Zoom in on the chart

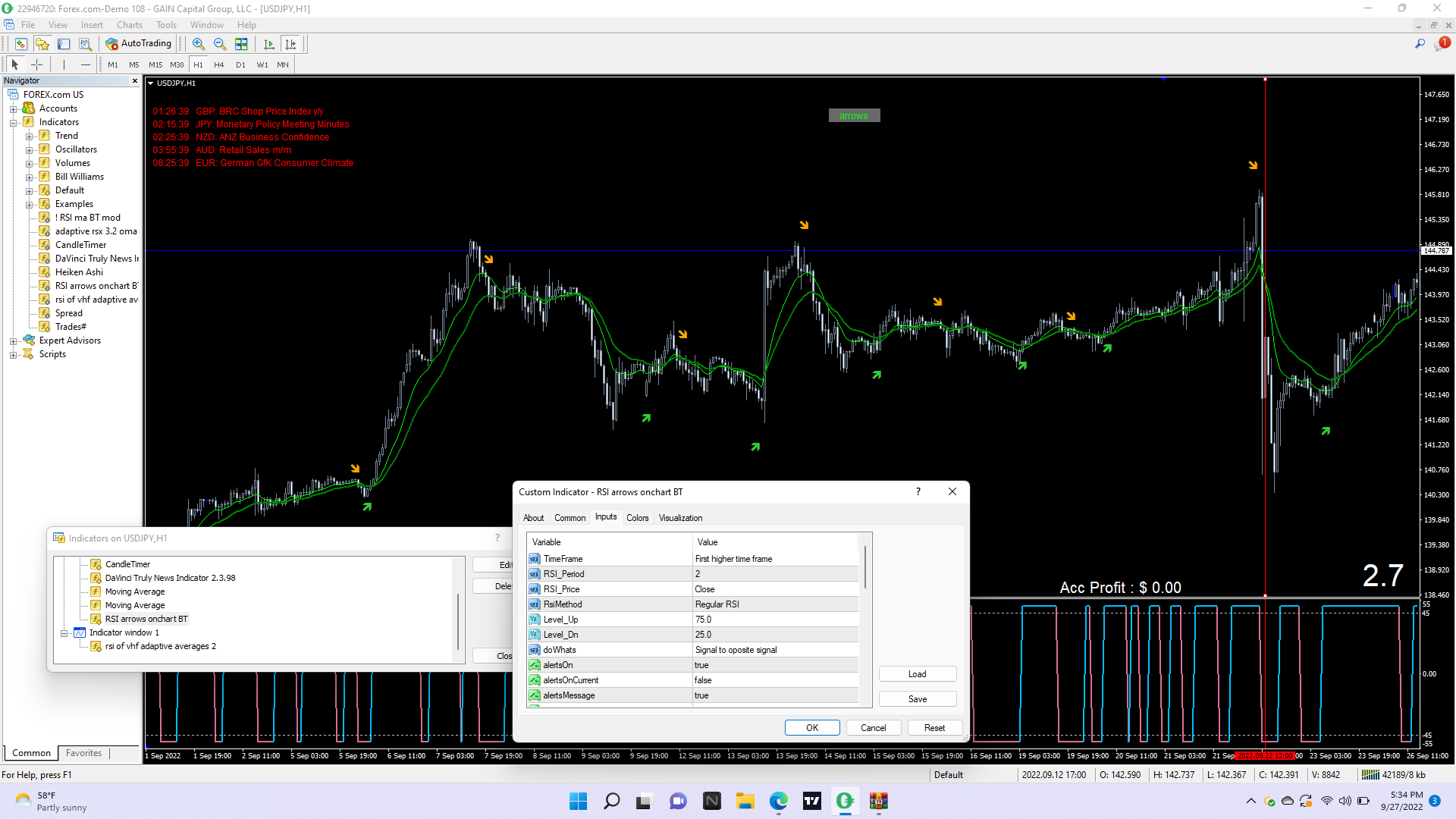(x=199, y=44)
